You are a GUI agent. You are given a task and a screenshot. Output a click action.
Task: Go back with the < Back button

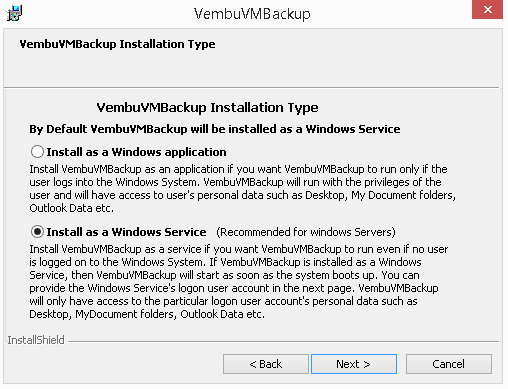pos(266,364)
